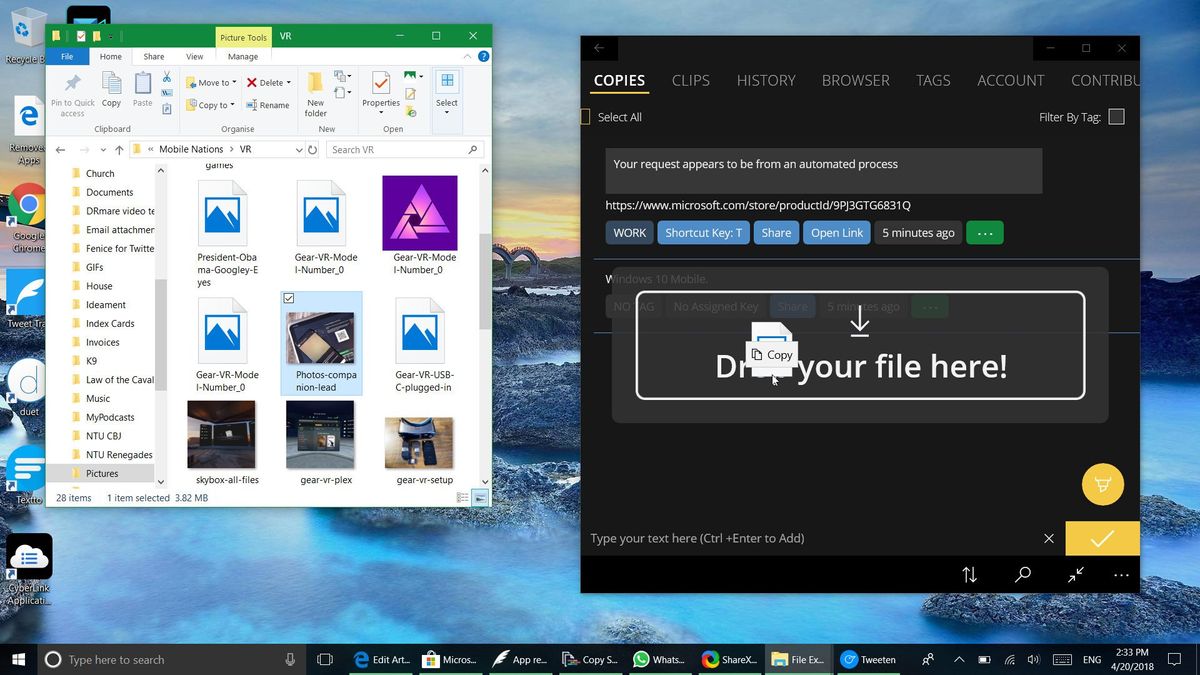This screenshot has width=1200, height=675.
Task: Uncheck the Photos-companion-lead thumbnail checkbox
Action: [290, 298]
